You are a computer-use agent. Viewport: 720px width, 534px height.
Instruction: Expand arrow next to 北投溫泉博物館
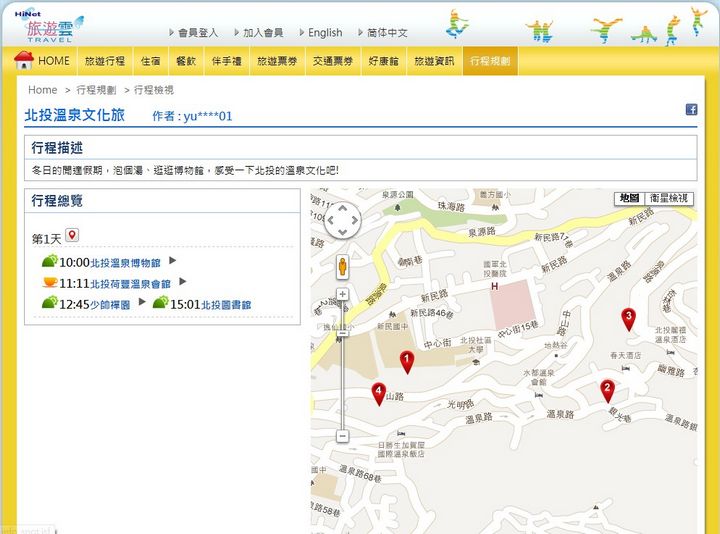173,261
